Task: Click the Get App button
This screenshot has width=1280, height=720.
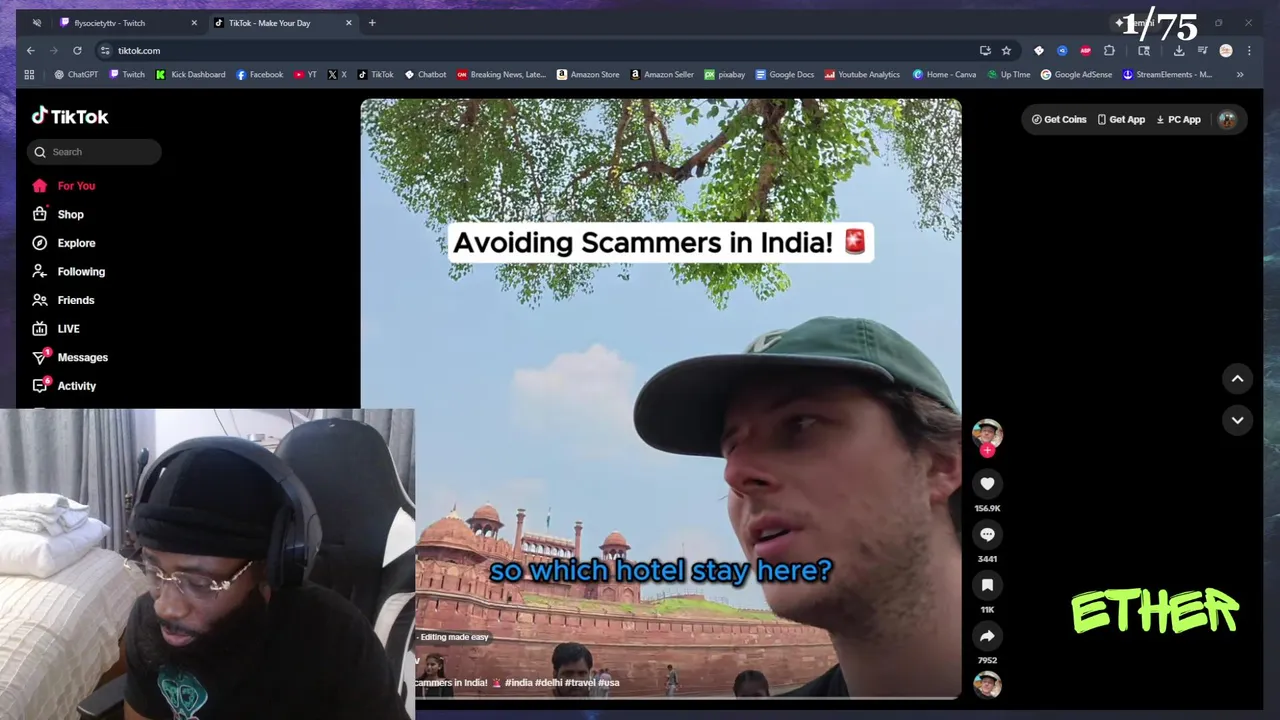Action: click(x=1121, y=120)
